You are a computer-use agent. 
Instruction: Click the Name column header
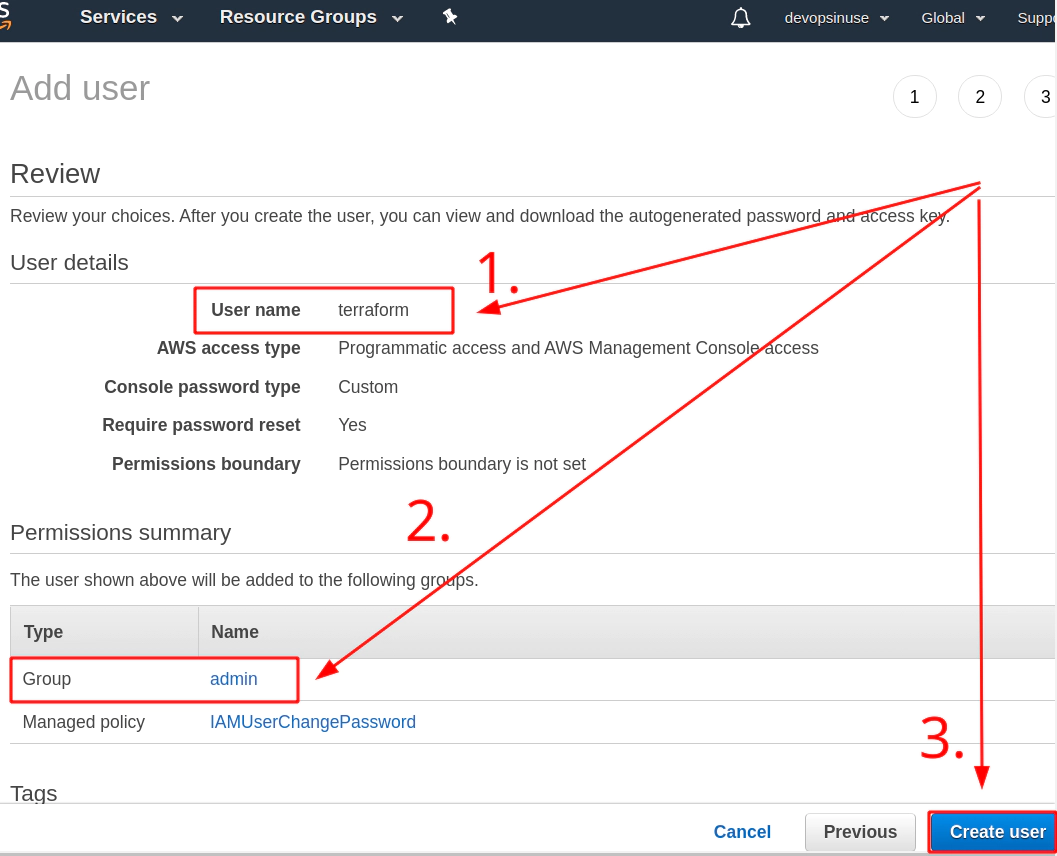click(627, 632)
